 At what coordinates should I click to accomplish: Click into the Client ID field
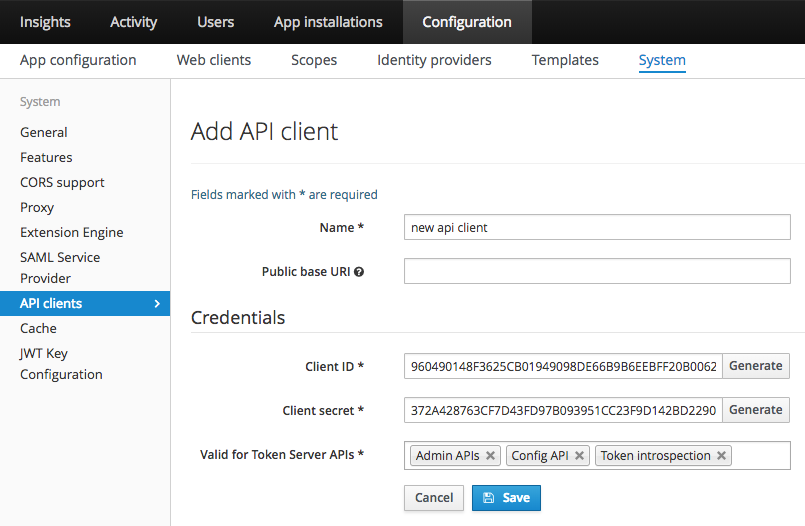click(x=563, y=366)
